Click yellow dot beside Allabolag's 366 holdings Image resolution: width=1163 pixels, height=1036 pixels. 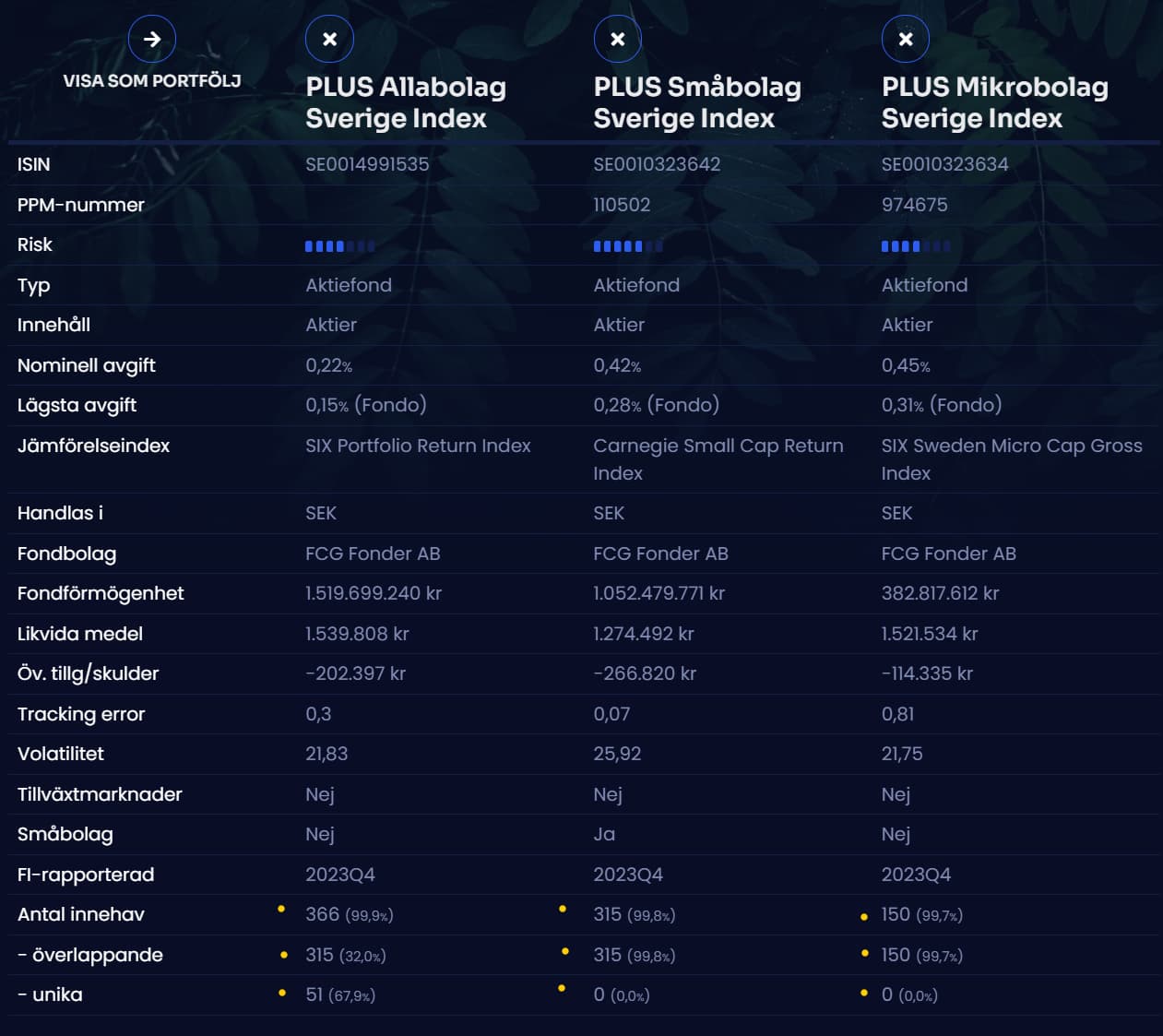tap(281, 910)
